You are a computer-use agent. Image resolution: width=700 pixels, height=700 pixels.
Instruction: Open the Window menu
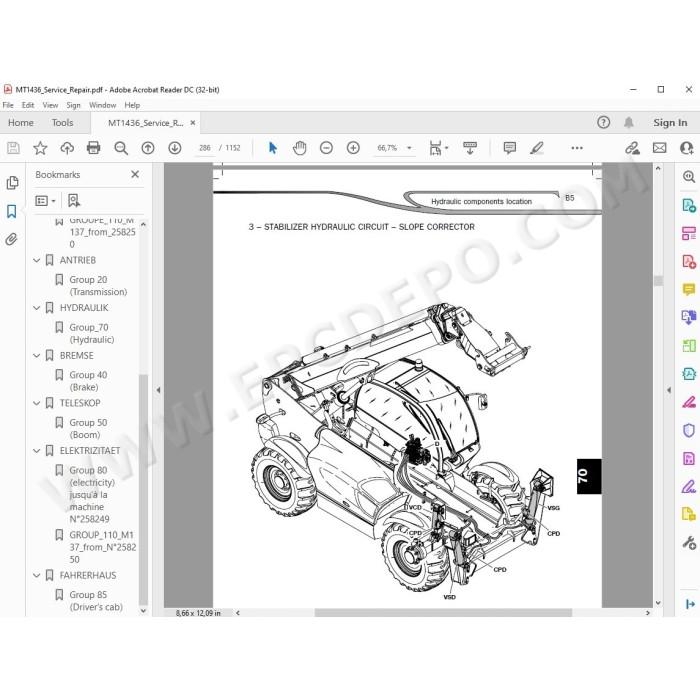tap(102, 105)
